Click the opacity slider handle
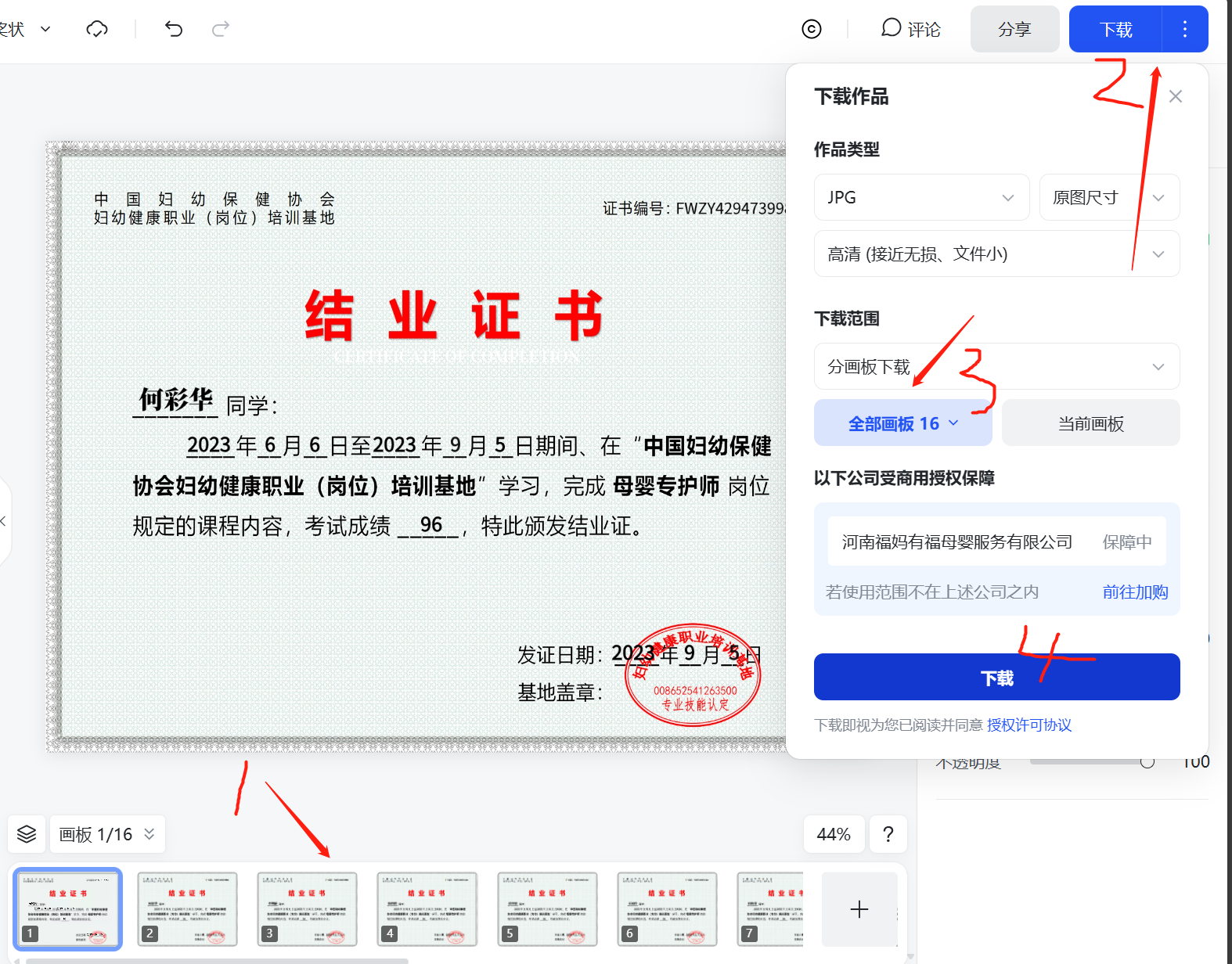Screen dimensions: 1232x964 1147,761
